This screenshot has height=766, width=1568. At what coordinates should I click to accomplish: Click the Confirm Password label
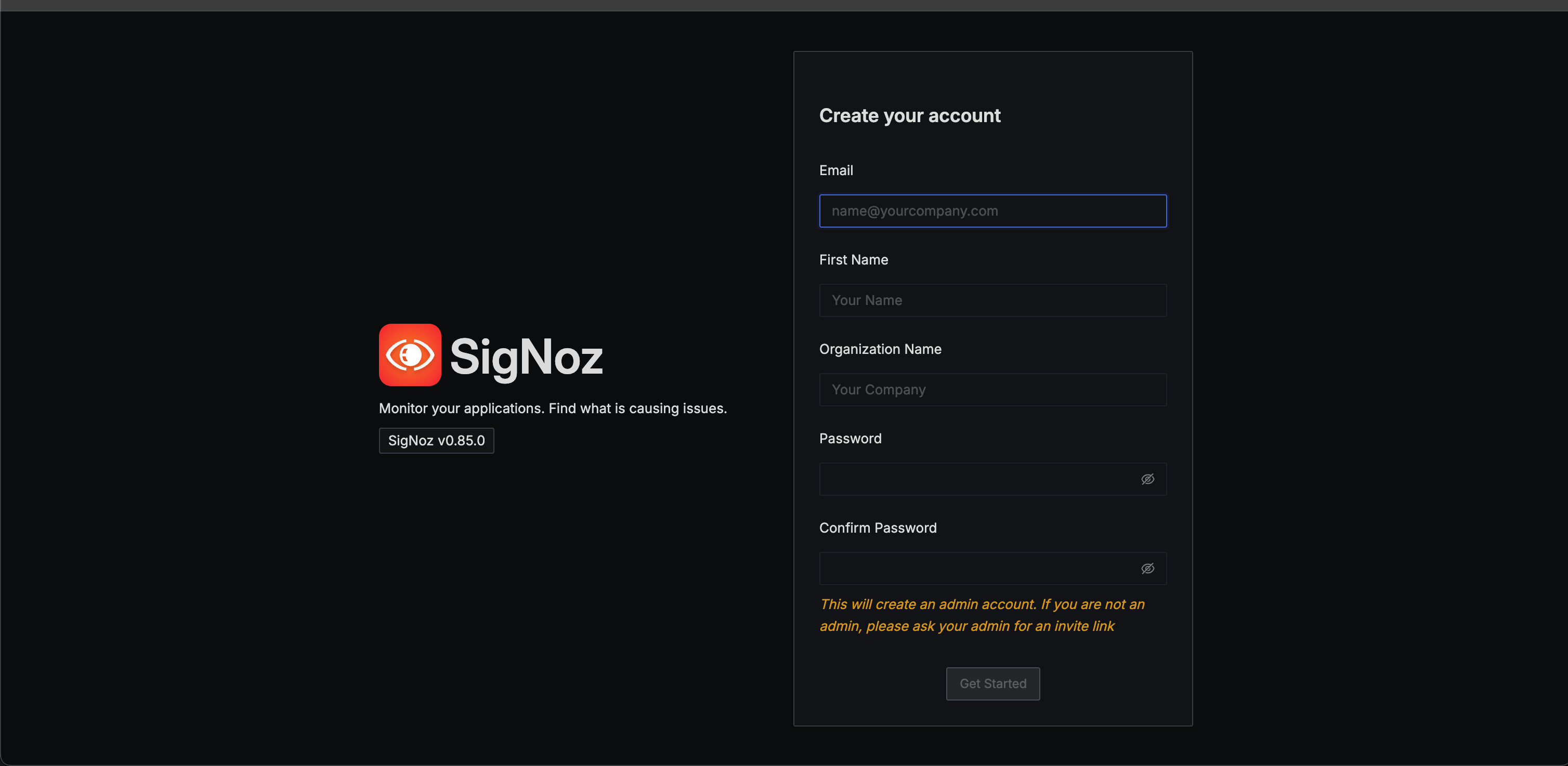tap(878, 528)
